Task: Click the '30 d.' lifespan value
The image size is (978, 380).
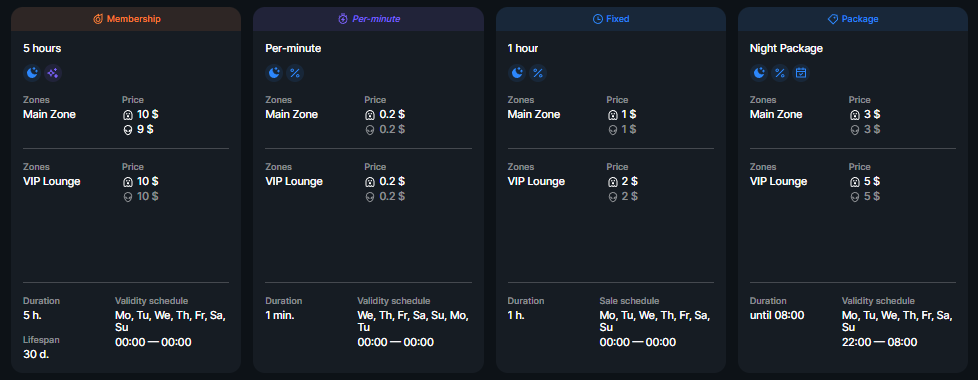Action: pos(36,354)
